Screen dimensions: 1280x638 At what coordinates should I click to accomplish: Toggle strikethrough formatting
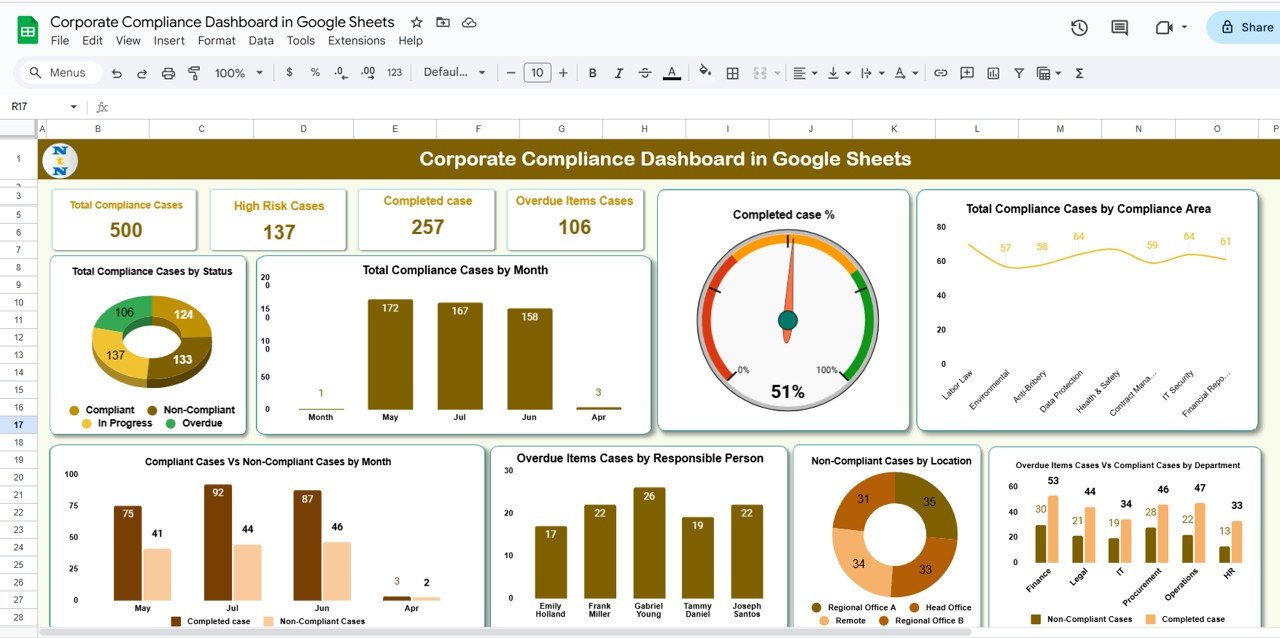coord(645,73)
